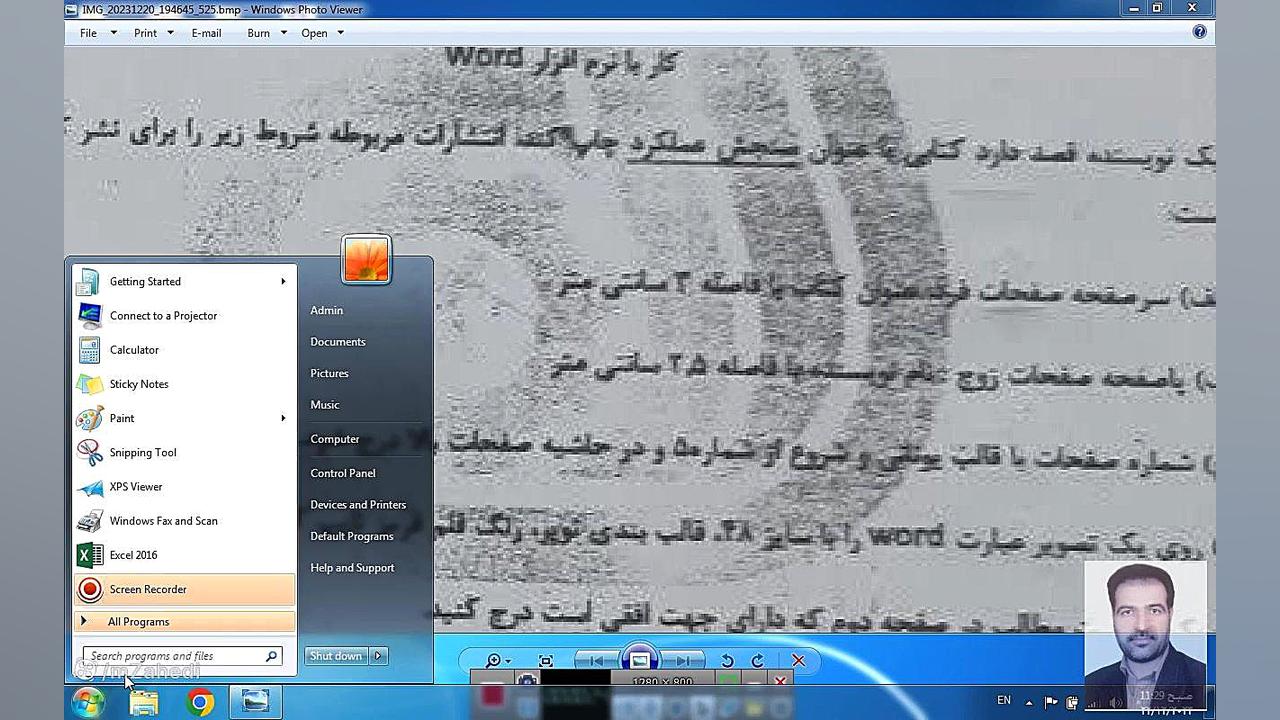Open the Admin user folder
The height and width of the screenshot is (720, 1280).
point(327,310)
